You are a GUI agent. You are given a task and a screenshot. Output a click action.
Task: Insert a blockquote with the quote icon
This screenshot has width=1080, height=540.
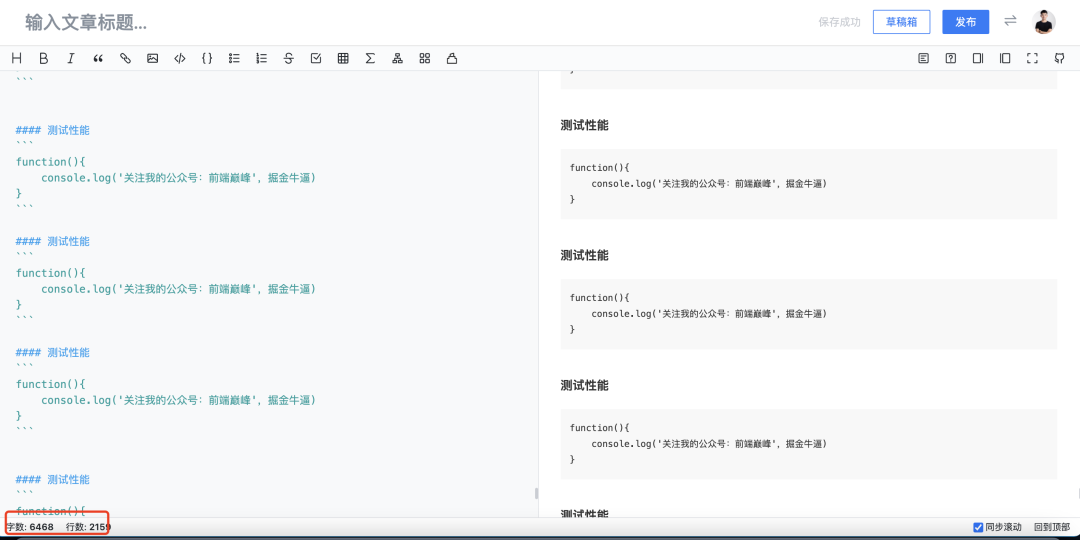coord(98,59)
